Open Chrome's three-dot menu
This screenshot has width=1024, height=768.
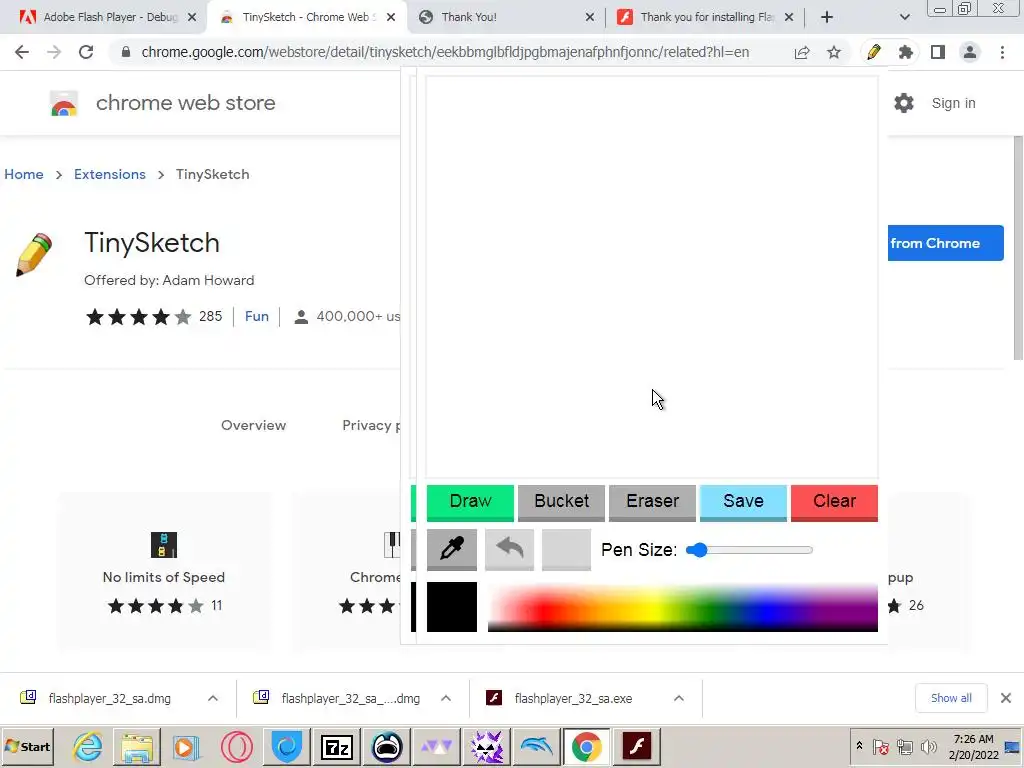pyautogui.click(x=1002, y=52)
